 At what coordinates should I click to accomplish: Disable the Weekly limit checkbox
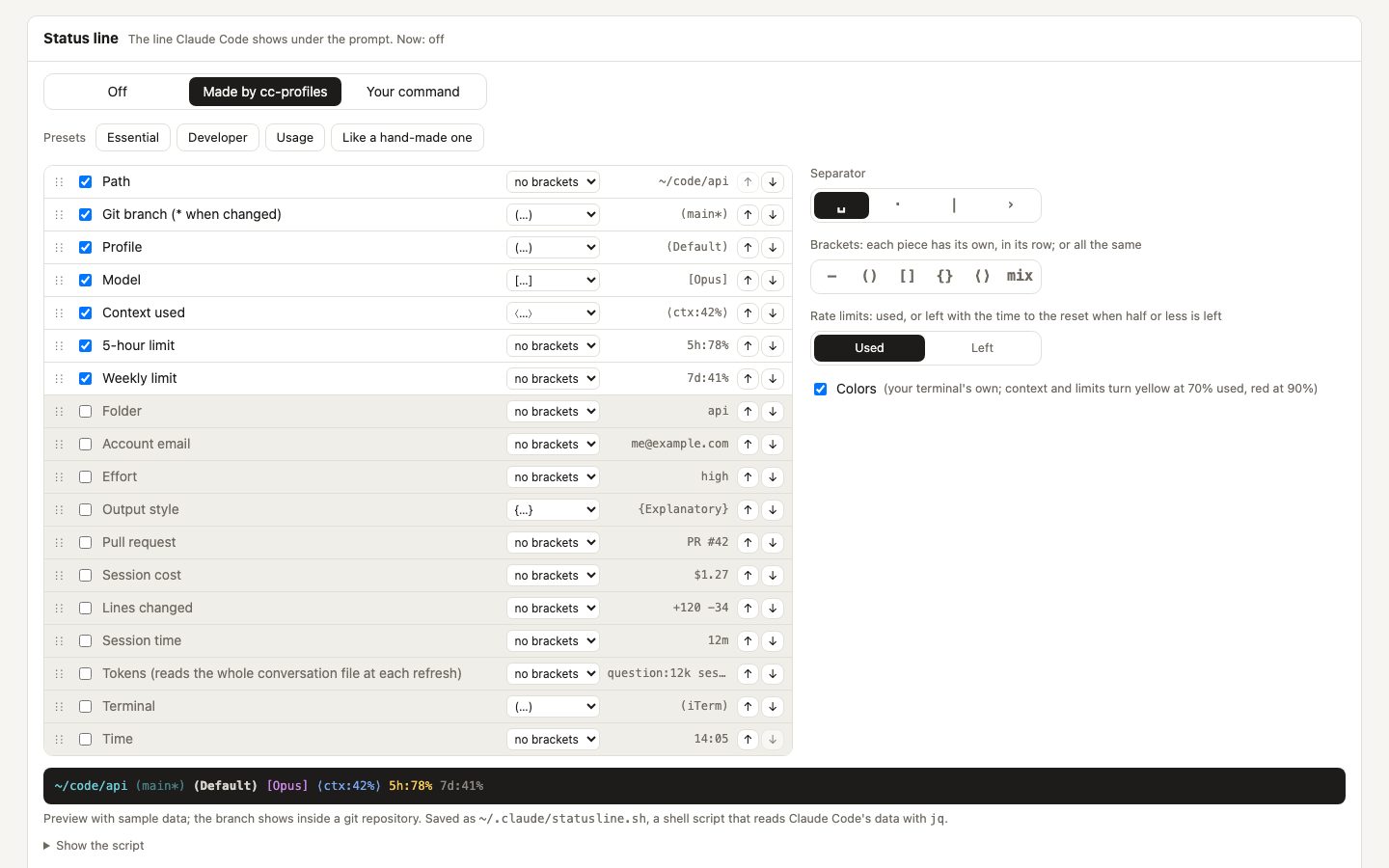coord(85,378)
